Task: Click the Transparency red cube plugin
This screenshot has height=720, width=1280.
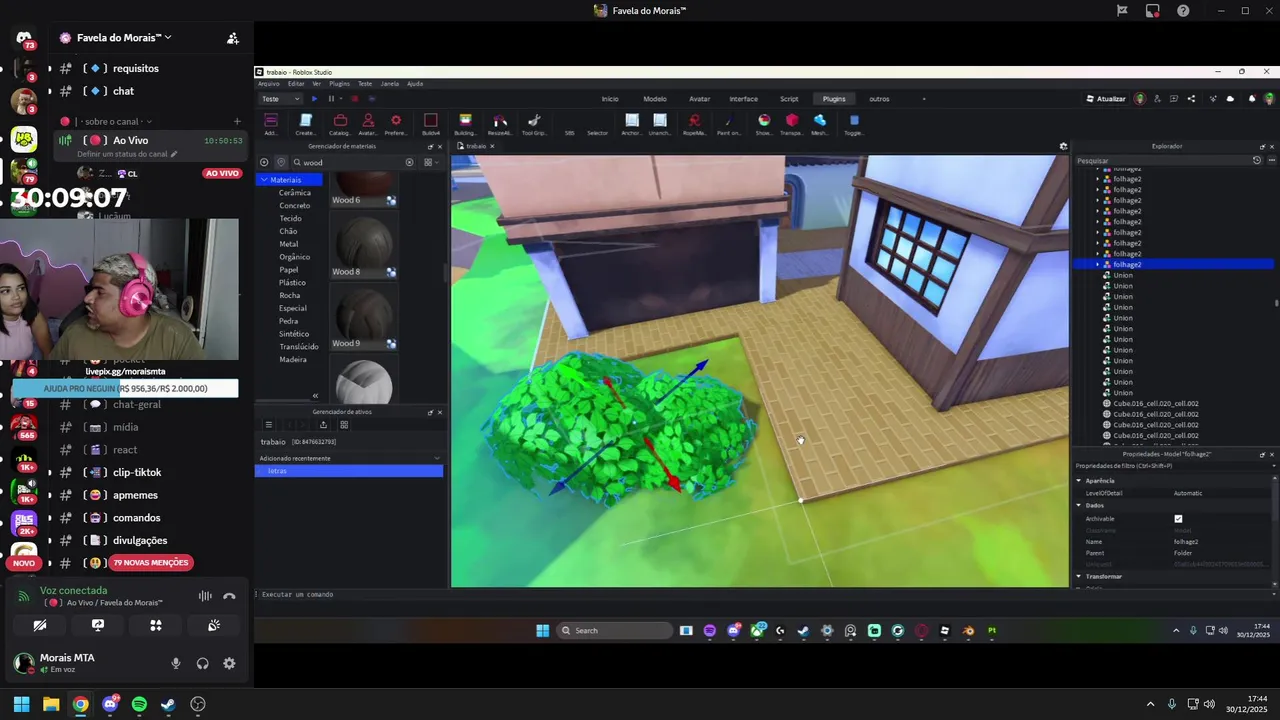Action: point(792,124)
